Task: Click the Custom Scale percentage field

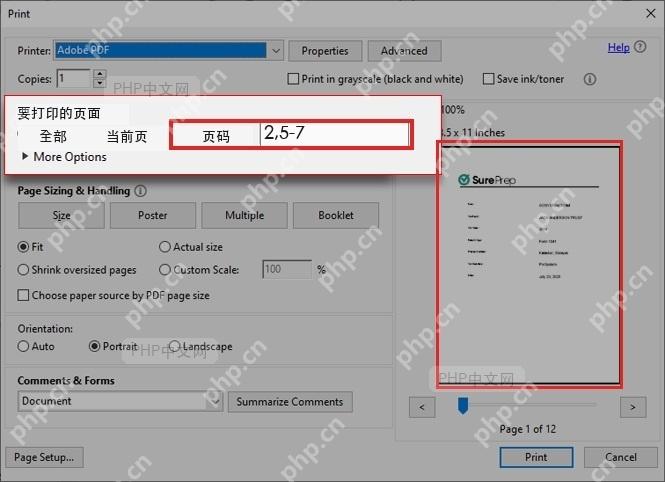Action: coord(287,269)
